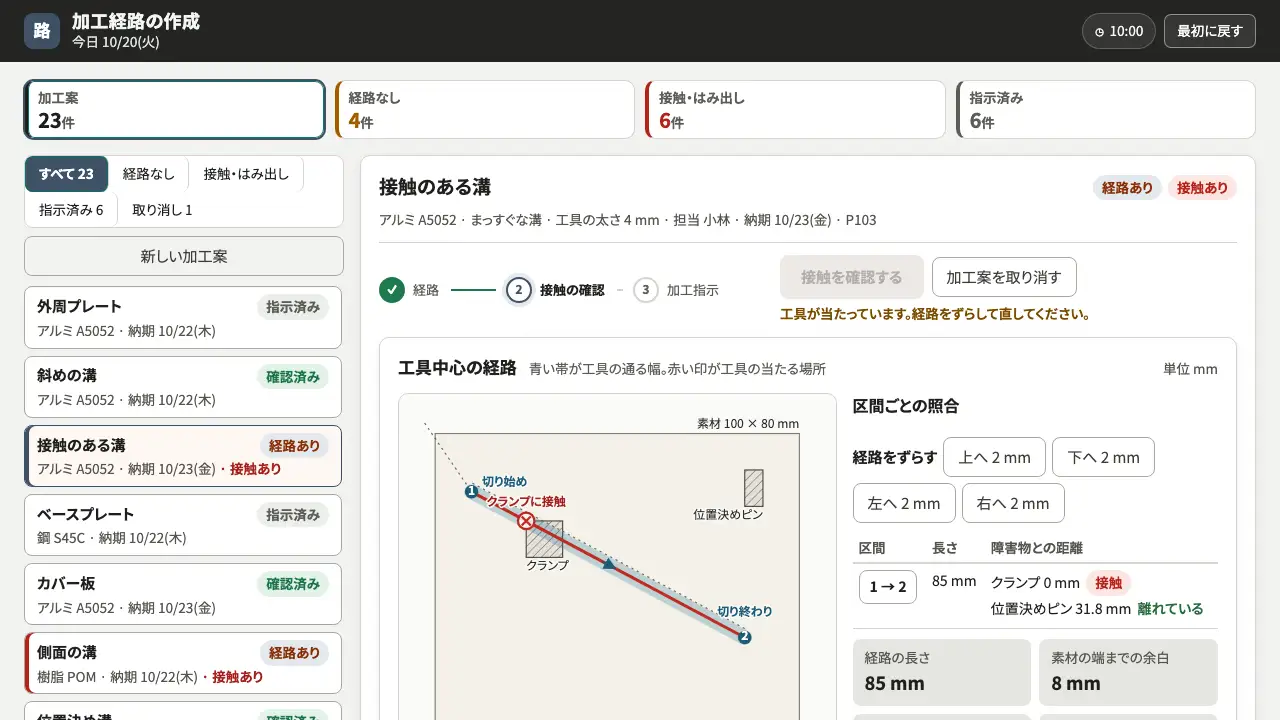Click the disabled 接触を確認する button
Image resolution: width=1280 pixels, height=720 pixels.
pyautogui.click(x=852, y=277)
